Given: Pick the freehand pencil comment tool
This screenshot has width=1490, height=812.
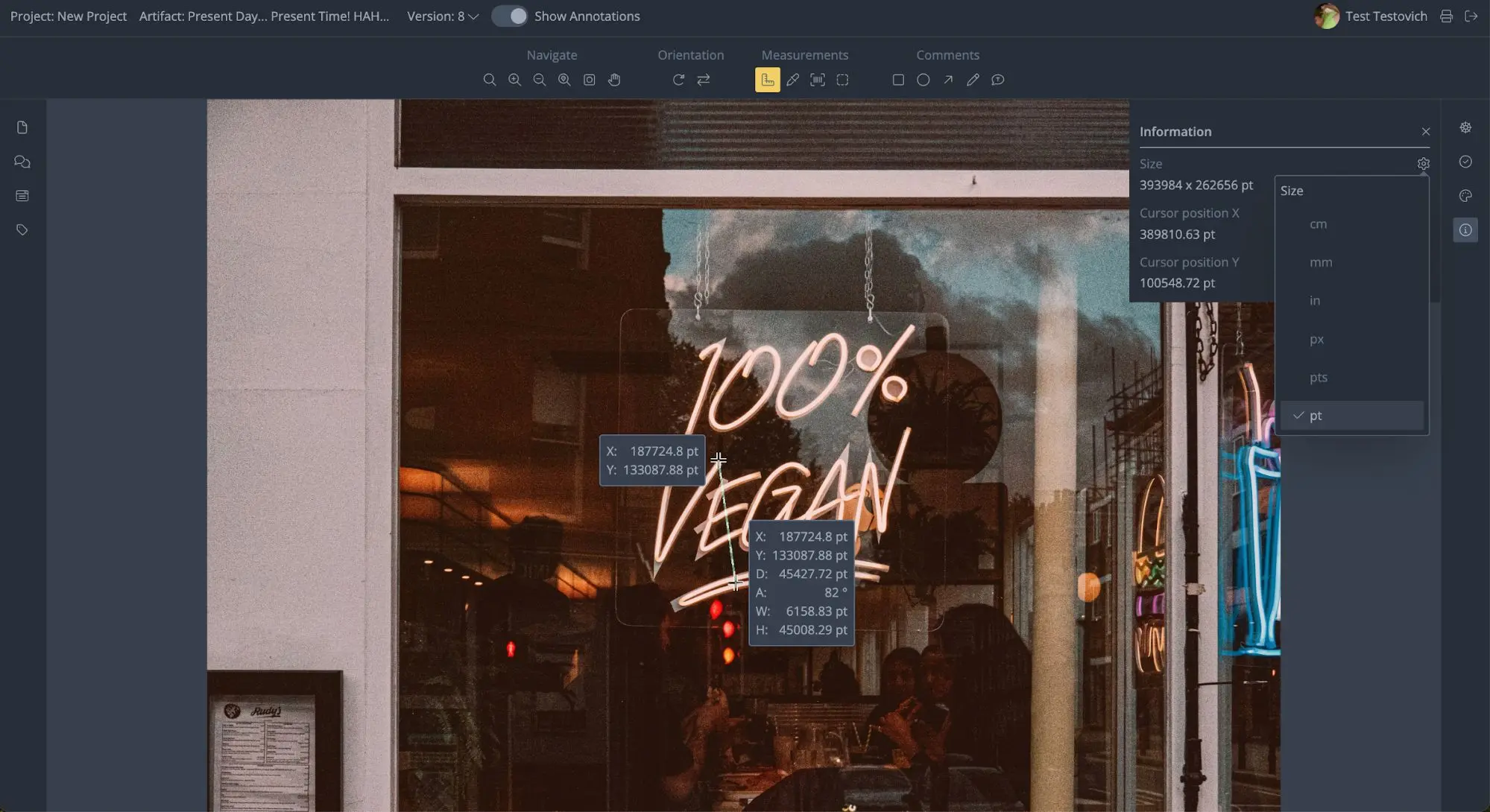Looking at the screenshot, I should click(973, 80).
